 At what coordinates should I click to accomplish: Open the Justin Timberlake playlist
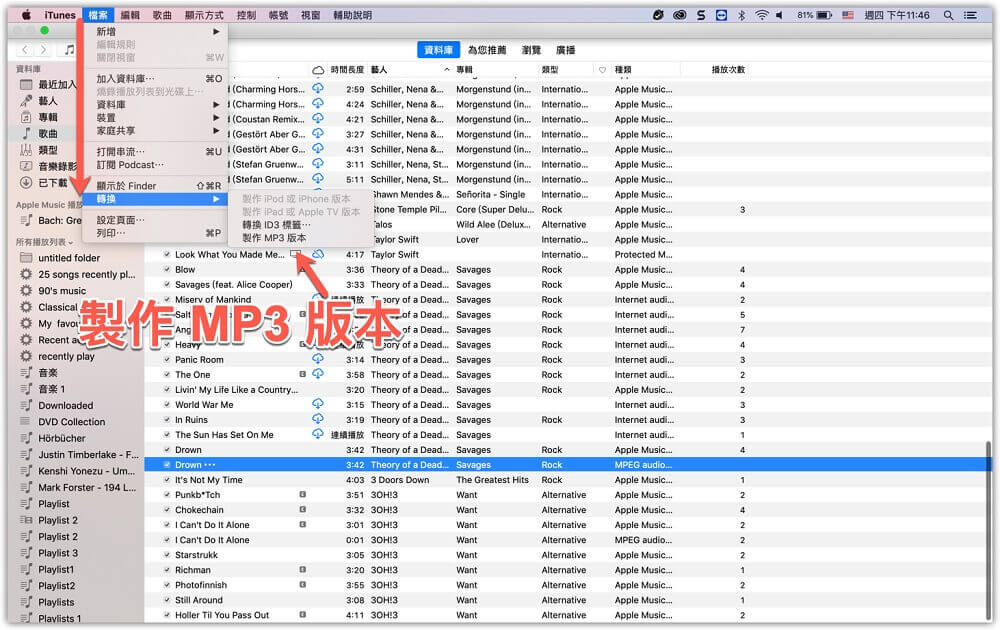point(88,455)
